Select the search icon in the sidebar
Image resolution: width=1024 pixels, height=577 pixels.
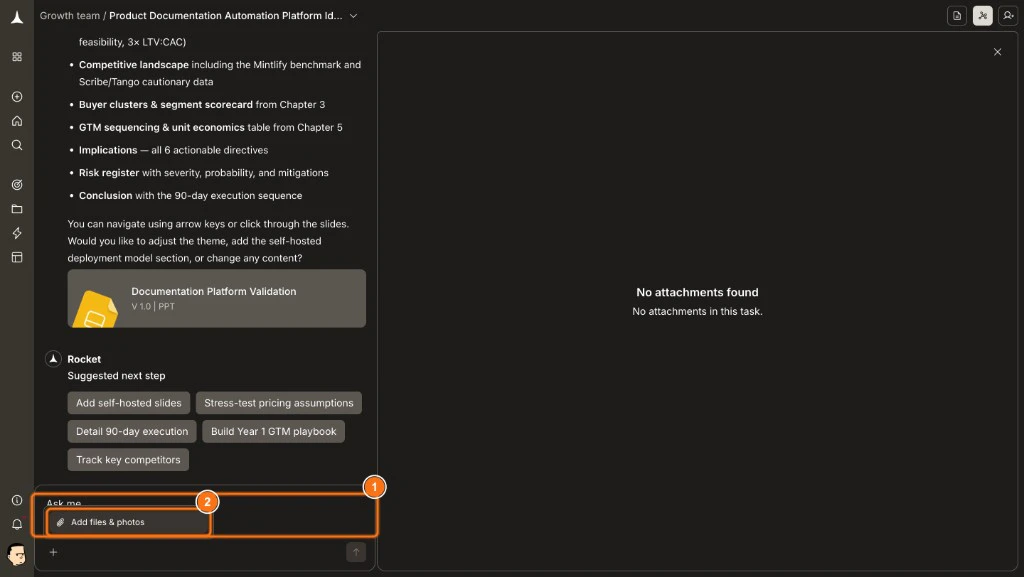[16, 145]
